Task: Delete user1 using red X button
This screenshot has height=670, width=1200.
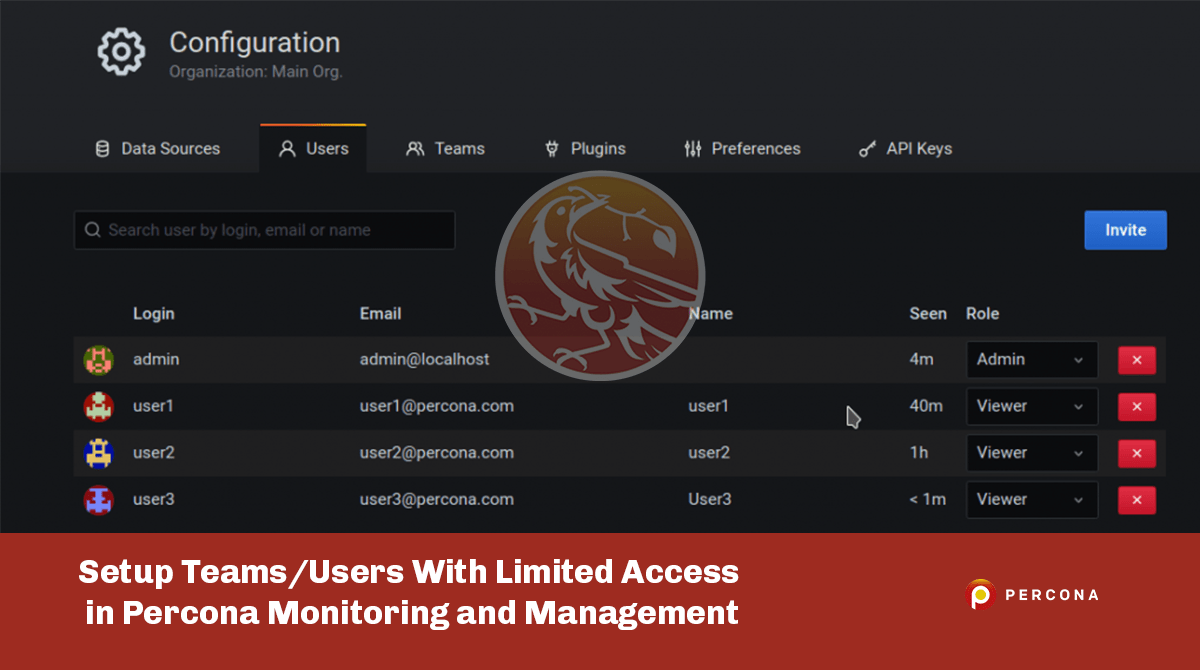Action: [1136, 407]
